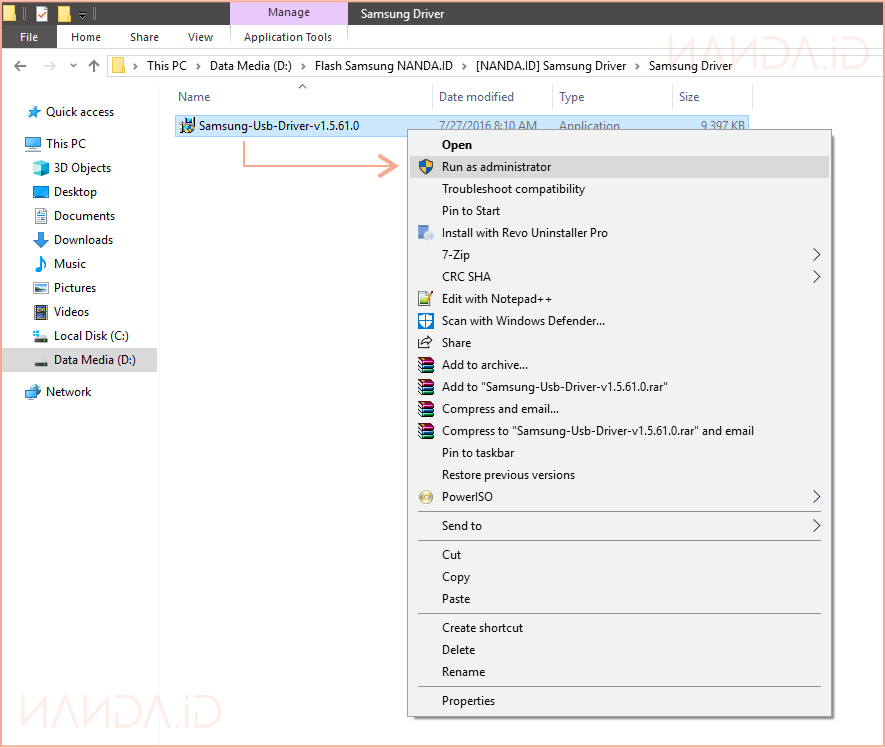Viewport: 885px width, 748px height.
Task: Click the WinRAR Add to archive icon
Action: coord(425,365)
